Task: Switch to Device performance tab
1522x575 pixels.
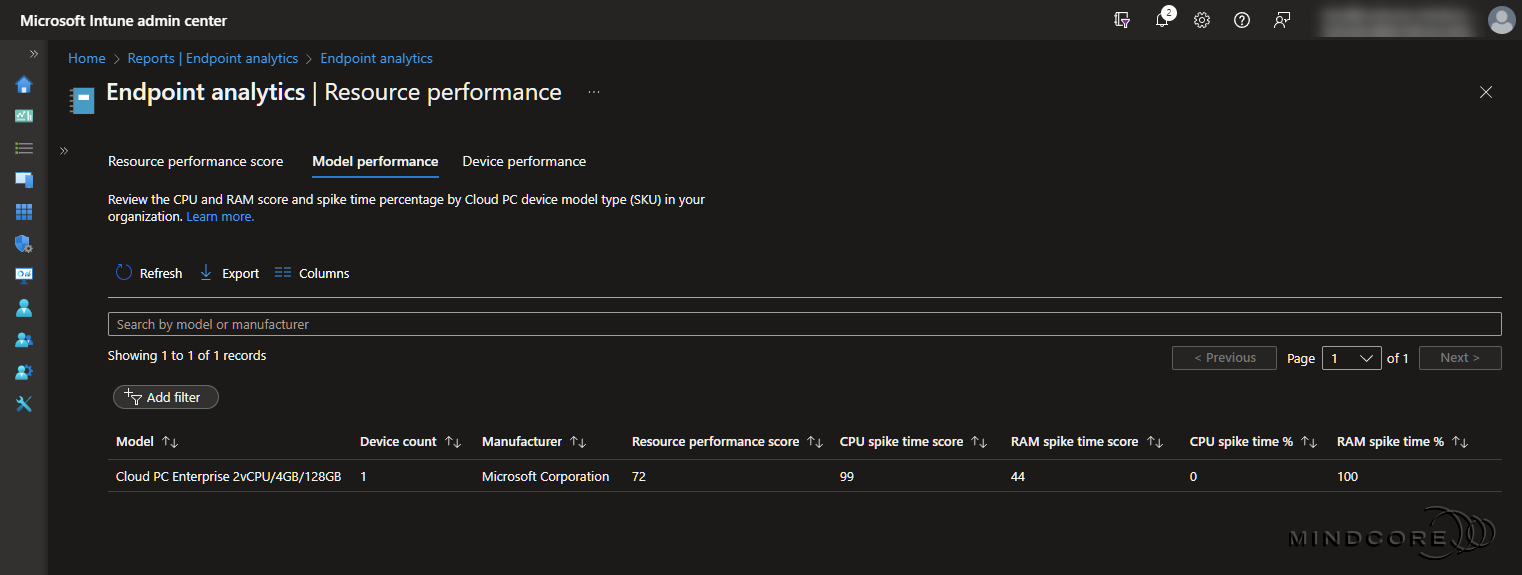Action: click(x=524, y=161)
